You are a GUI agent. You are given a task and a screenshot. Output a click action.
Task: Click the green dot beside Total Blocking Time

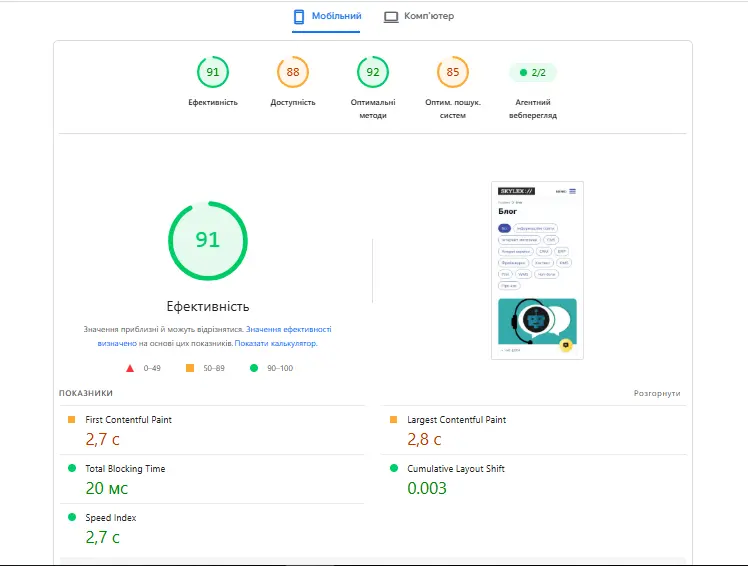72,468
